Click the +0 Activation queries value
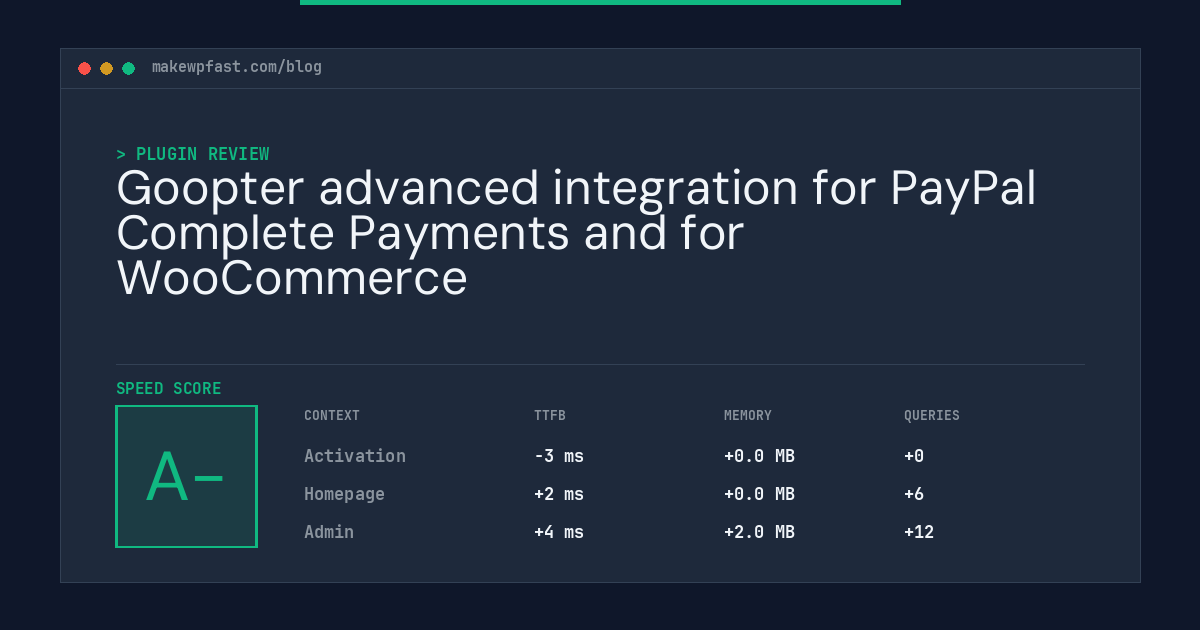 [914, 456]
